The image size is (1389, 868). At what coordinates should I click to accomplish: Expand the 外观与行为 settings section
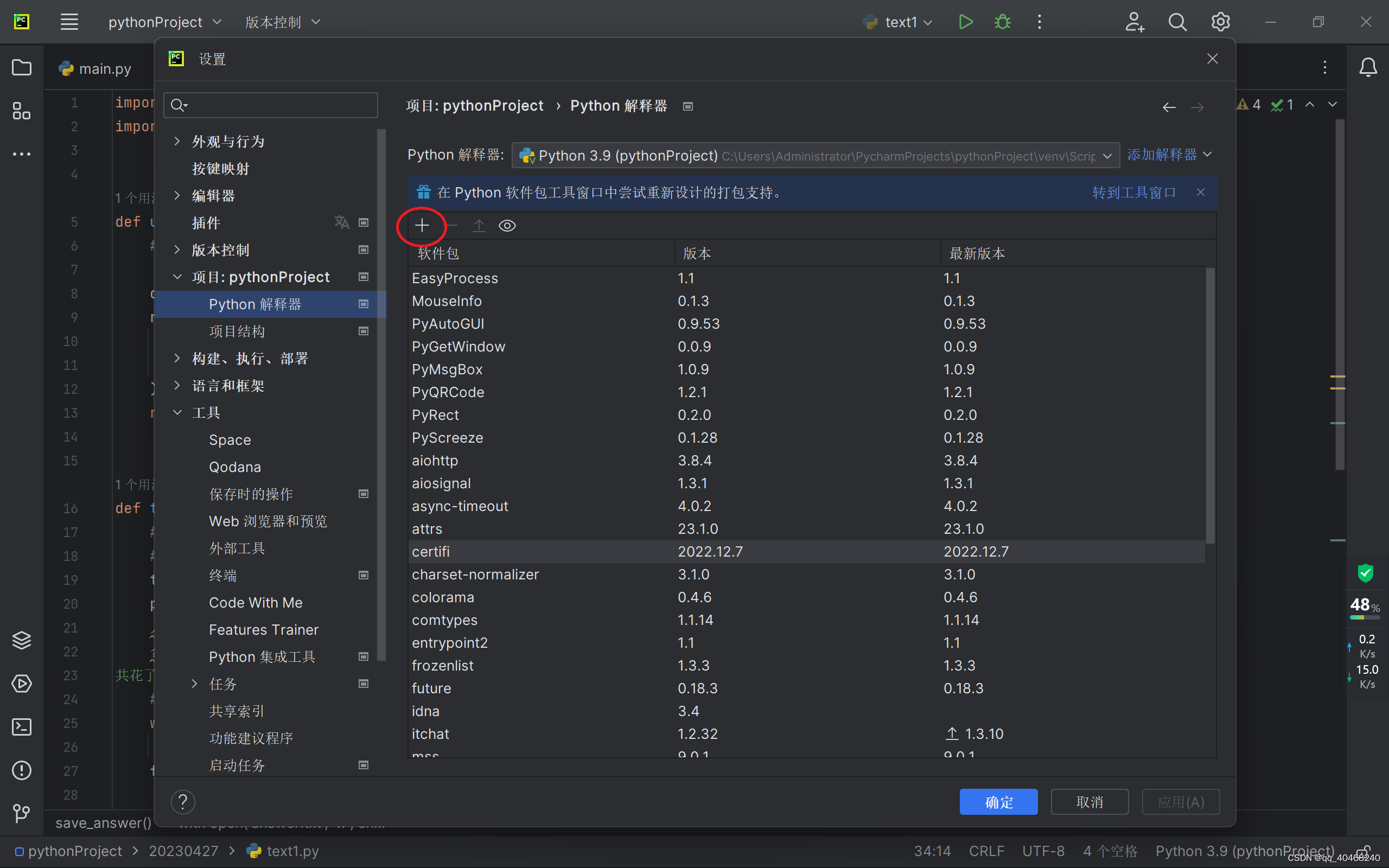(x=177, y=141)
